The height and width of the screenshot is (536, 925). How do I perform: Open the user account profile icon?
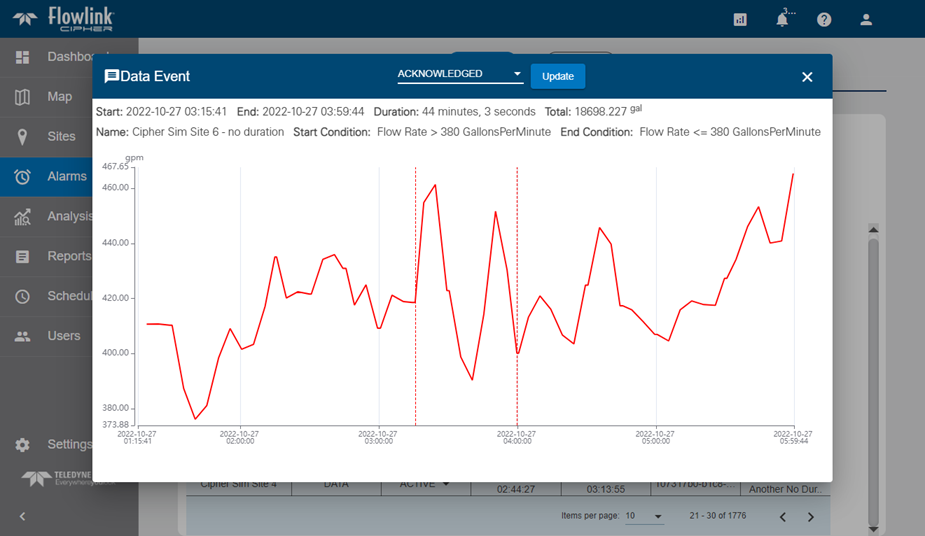click(866, 20)
